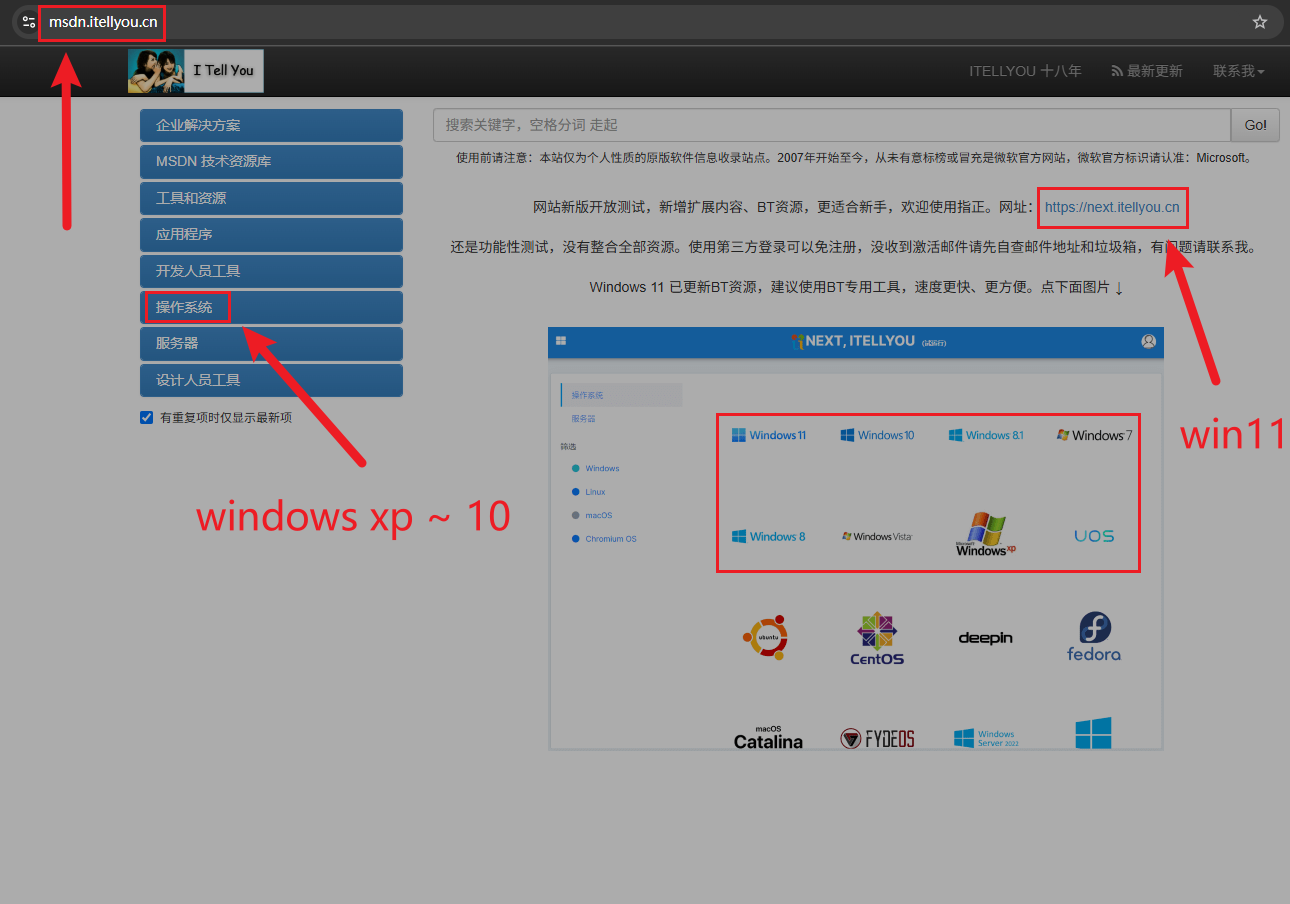
Task: Expand the 联系我 dropdown menu
Action: (1239, 71)
